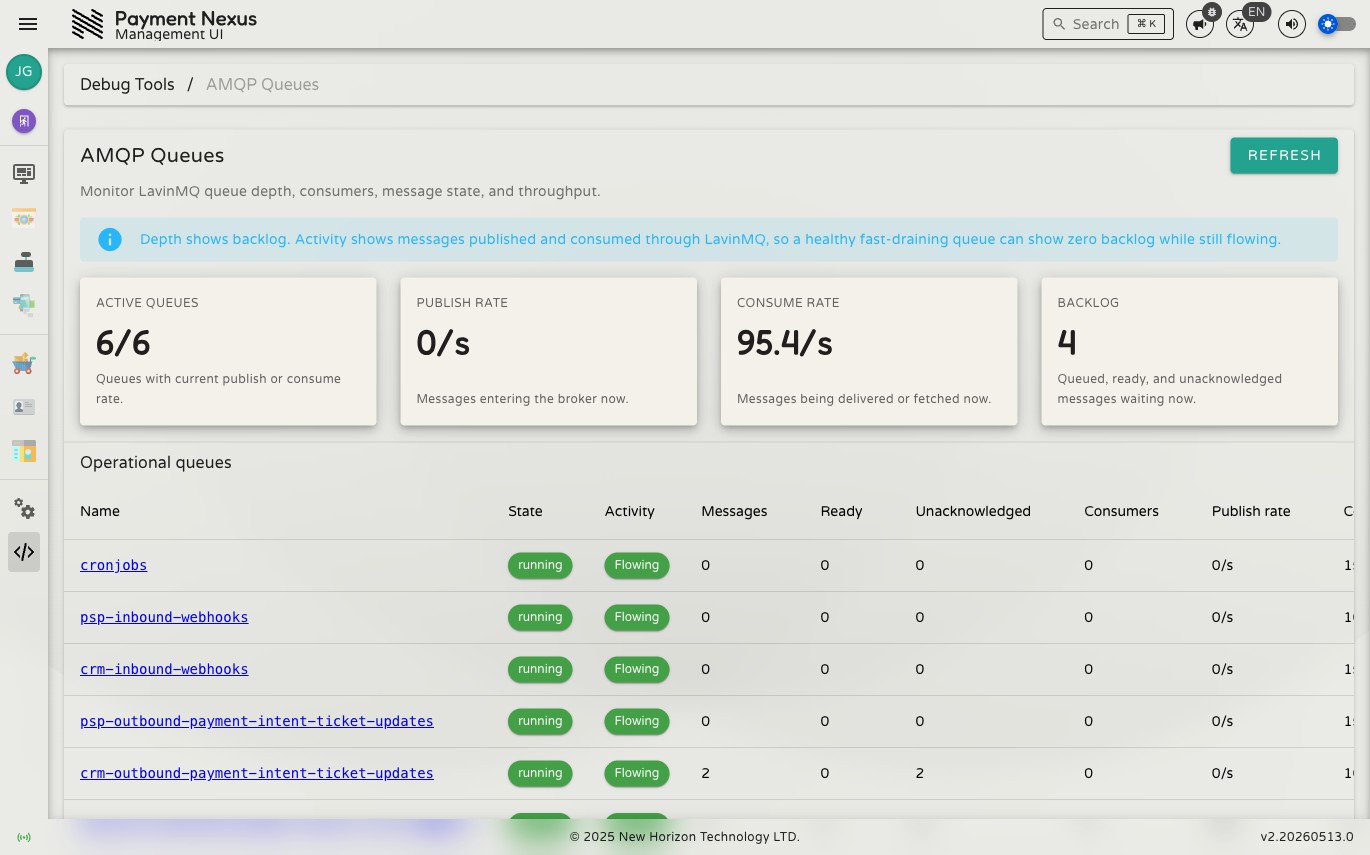1370x855 pixels.
Task: Click Unacknowledged value 2 in crm-outbound row
Action: click(920, 773)
